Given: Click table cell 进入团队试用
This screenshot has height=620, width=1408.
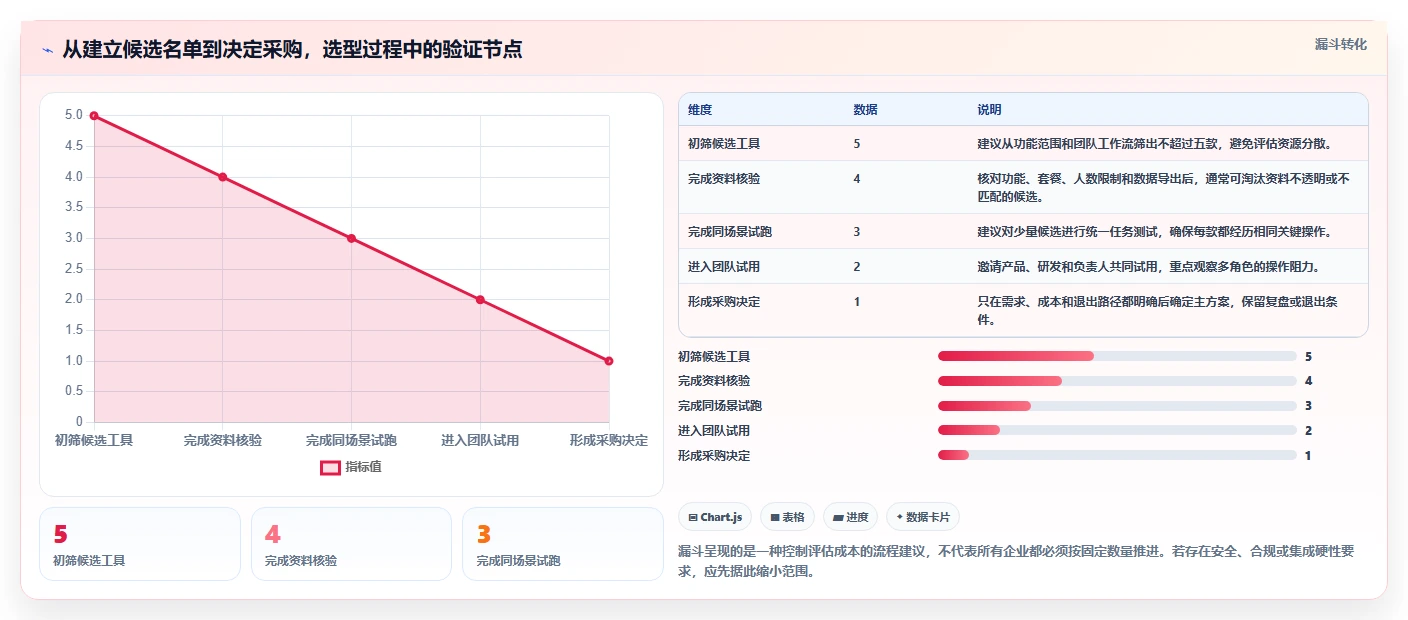Looking at the screenshot, I should pyautogui.click(x=724, y=267).
